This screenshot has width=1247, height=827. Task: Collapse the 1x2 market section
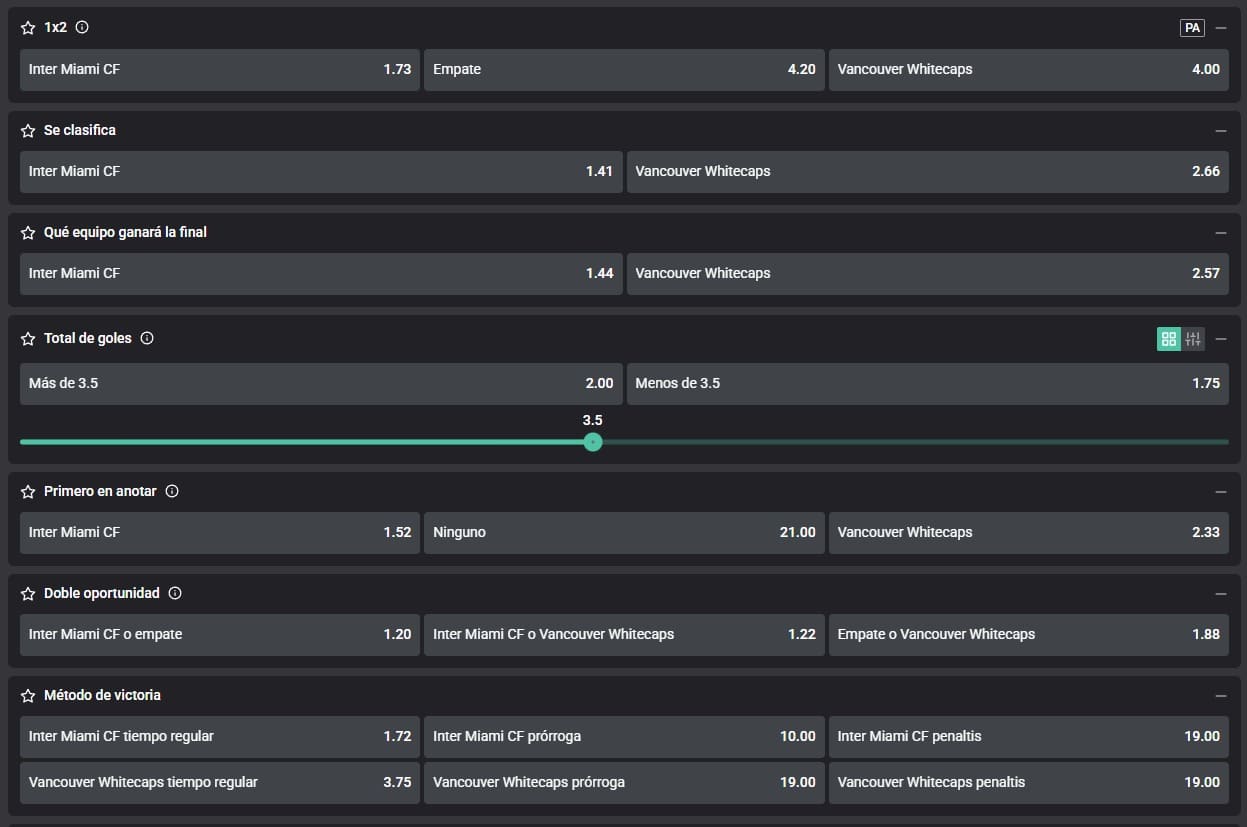click(x=1221, y=28)
